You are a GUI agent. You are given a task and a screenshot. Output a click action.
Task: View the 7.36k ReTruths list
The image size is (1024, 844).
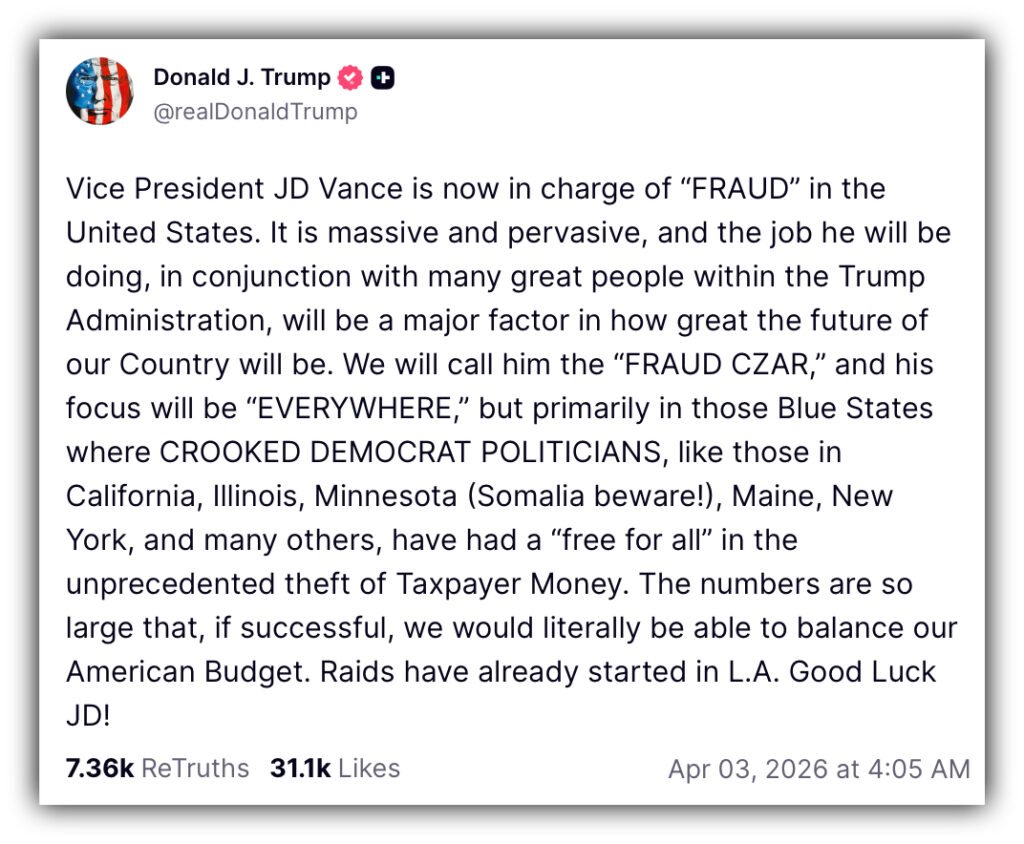[x=157, y=768]
